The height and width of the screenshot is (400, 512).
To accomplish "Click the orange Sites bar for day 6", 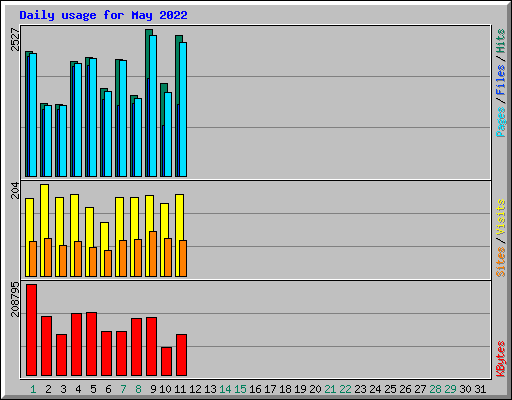I will pyautogui.click(x=108, y=263).
